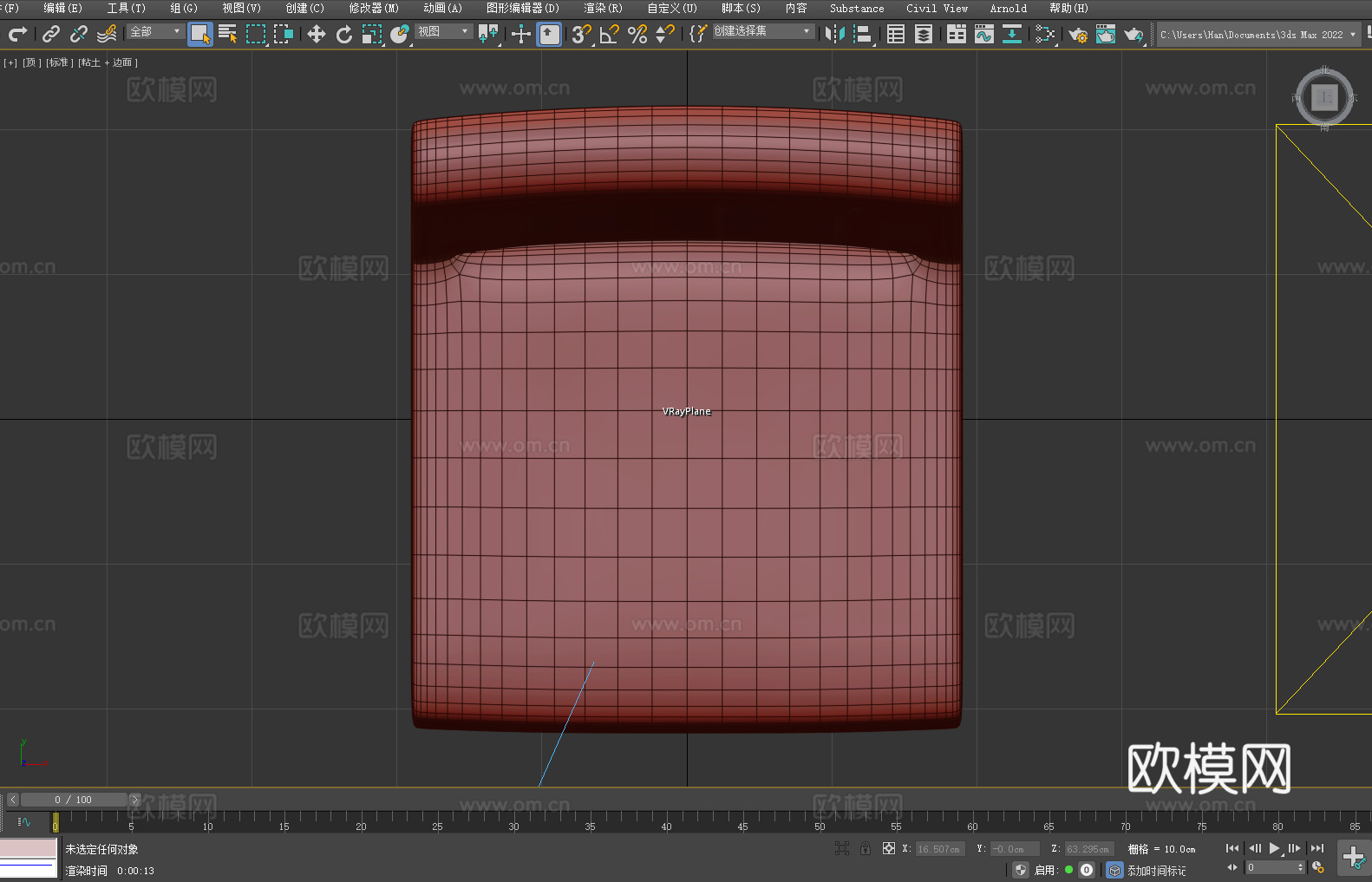Screen dimensions: 1372x882
Task: Toggle the Spinner Snap button
Action: pyautogui.click(x=665, y=34)
